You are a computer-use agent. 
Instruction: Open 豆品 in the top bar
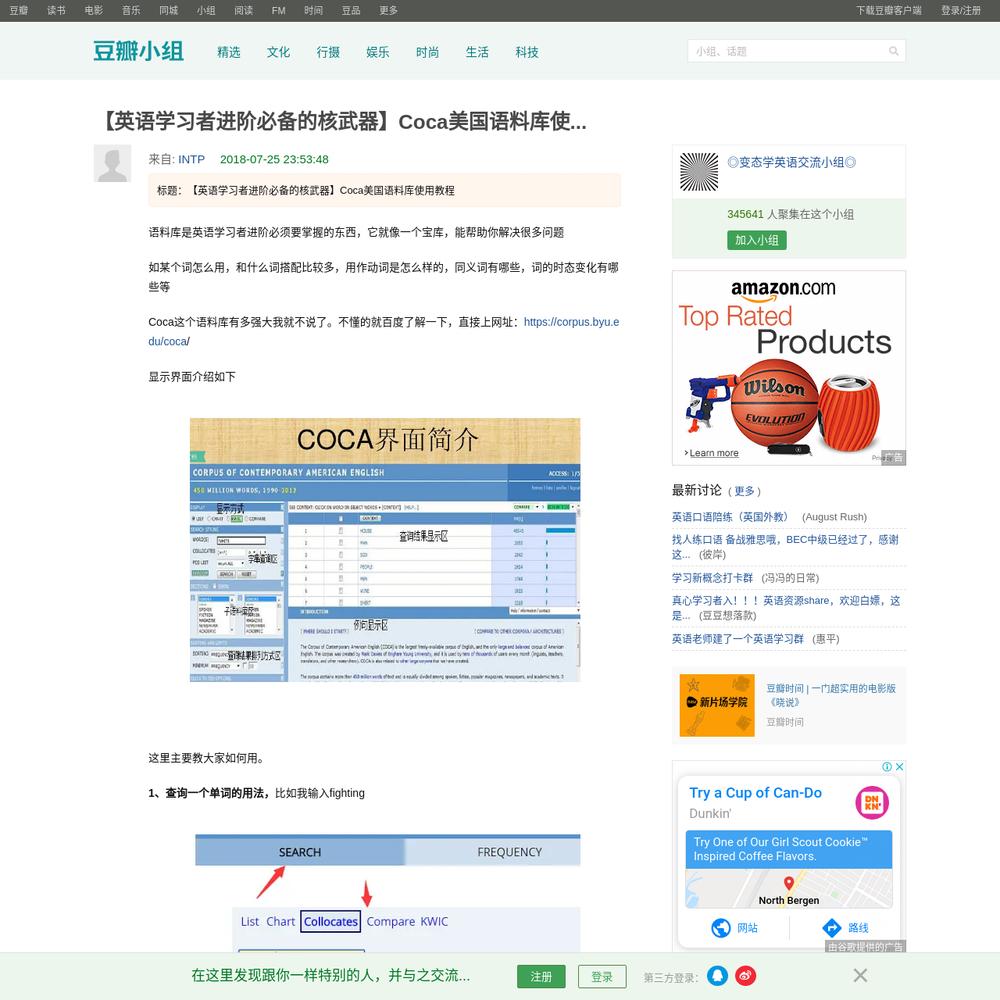(x=351, y=10)
